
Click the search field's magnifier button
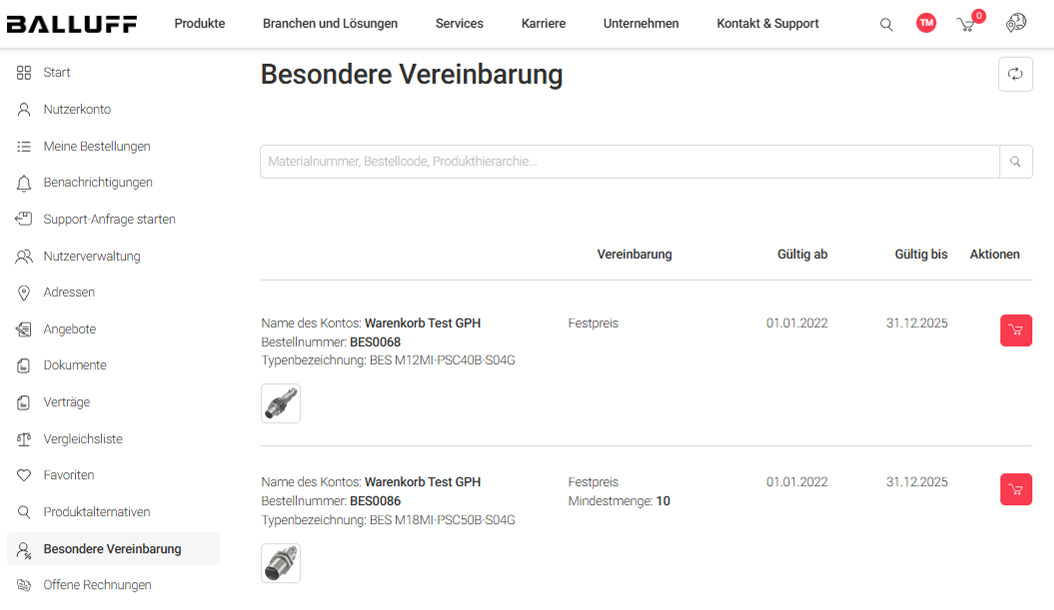coord(1016,161)
